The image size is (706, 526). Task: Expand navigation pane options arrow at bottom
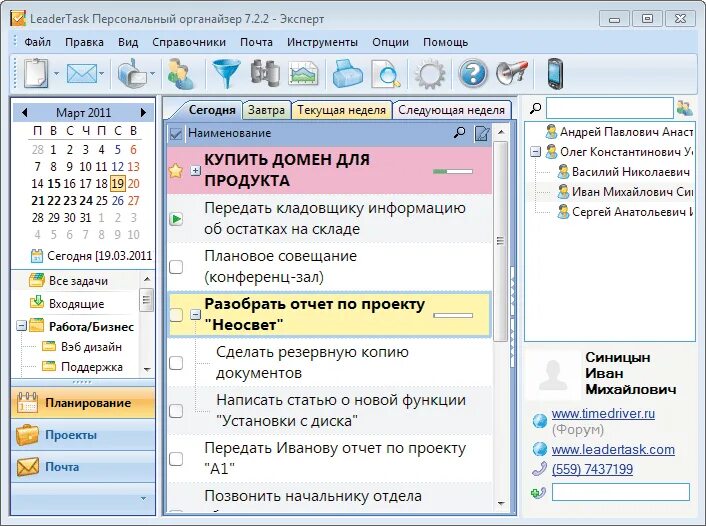tap(143, 498)
